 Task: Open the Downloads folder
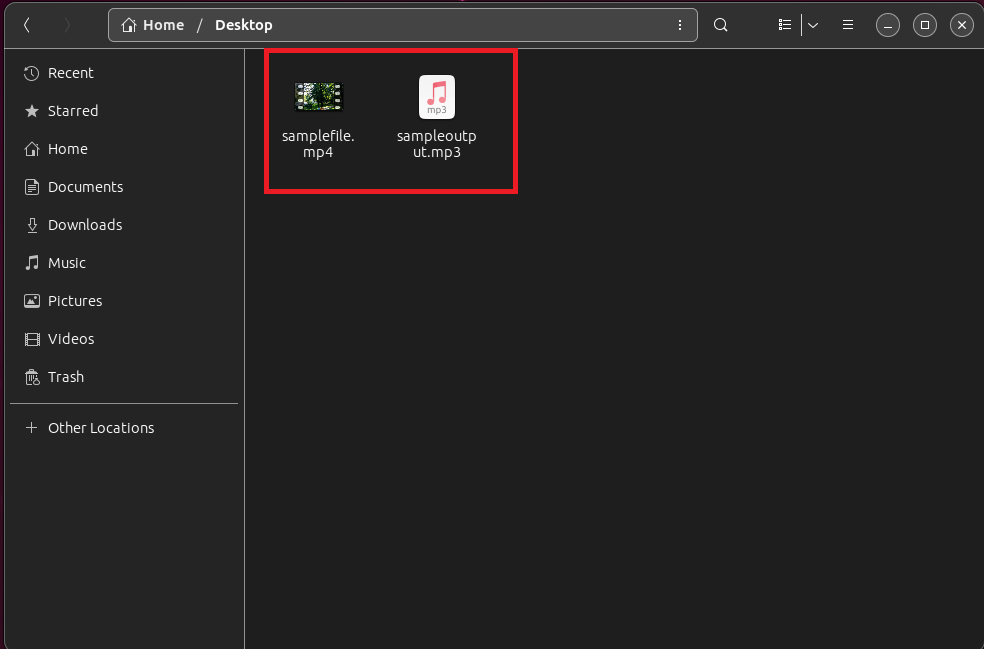(x=86, y=225)
